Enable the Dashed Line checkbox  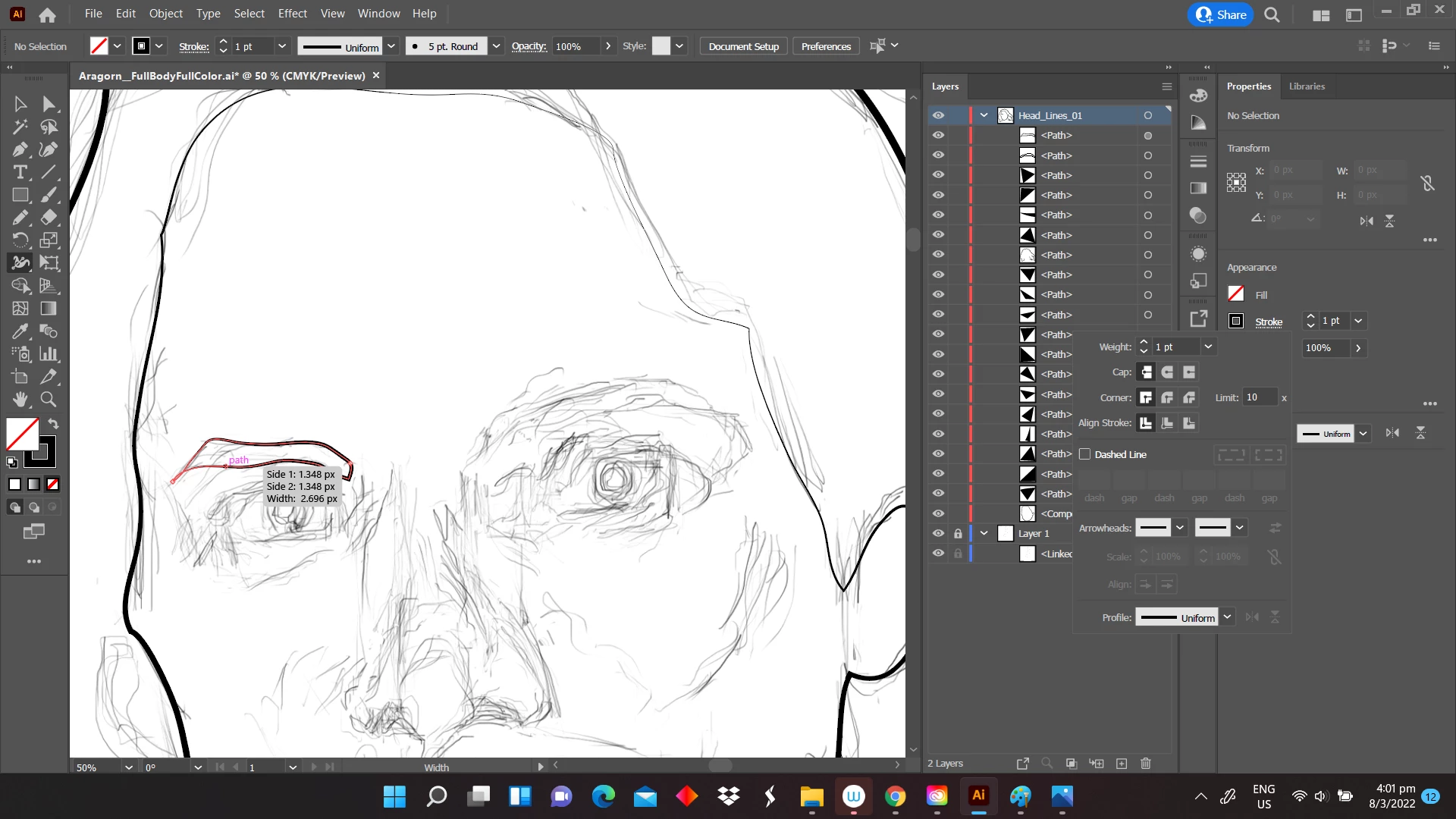coord(1085,454)
